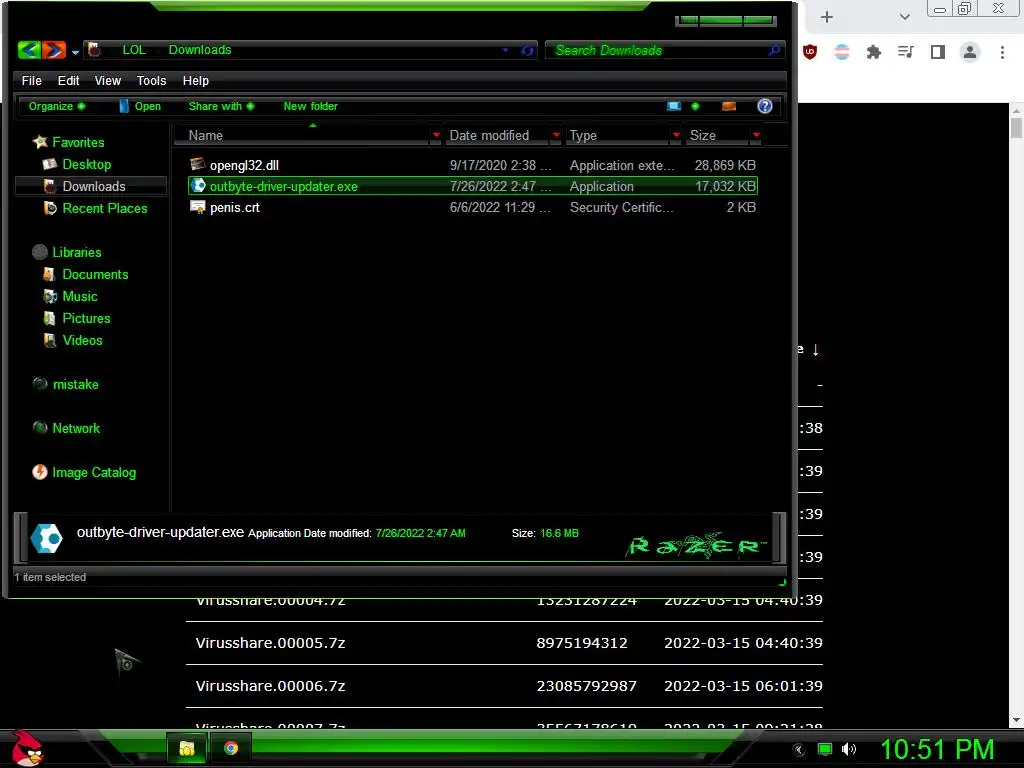This screenshot has height=768, width=1024.
Task: Click the opengl32.dll file icon
Action: [198, 164]
